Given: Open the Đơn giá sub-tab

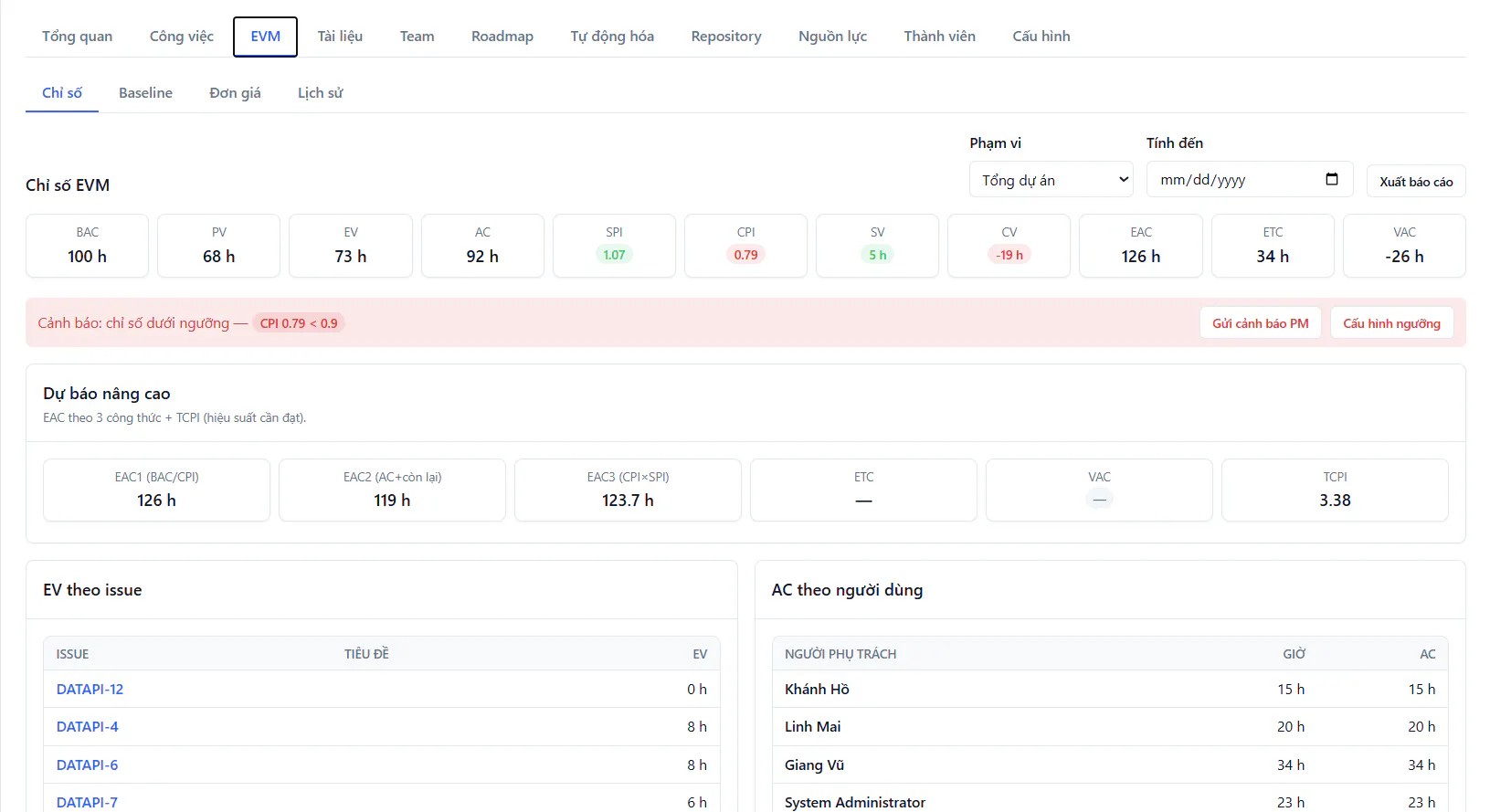Looking at the screenshot, I should [x=235, y=93].
